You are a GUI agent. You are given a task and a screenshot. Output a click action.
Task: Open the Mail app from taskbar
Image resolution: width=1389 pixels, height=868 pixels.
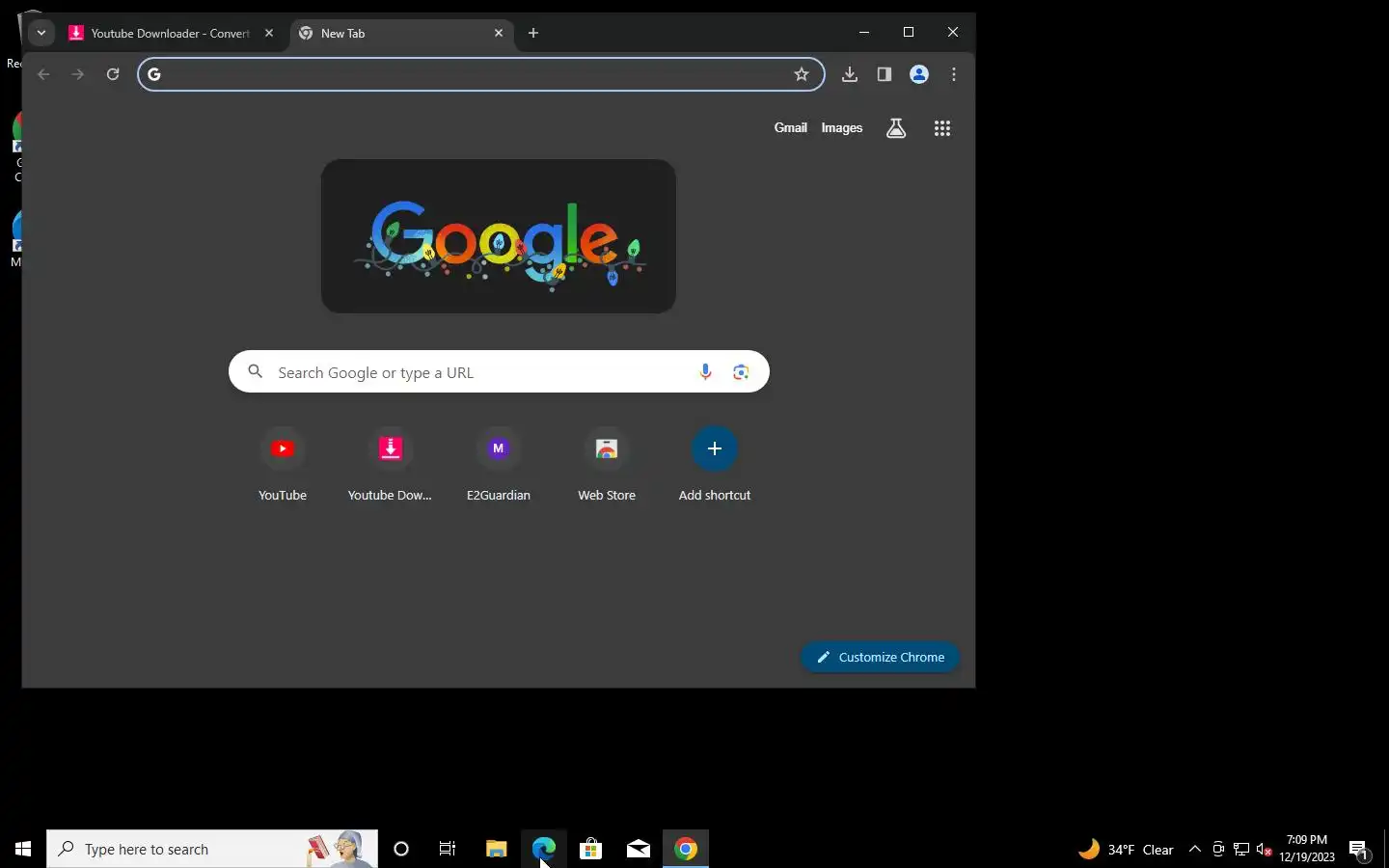coord(638,849)
